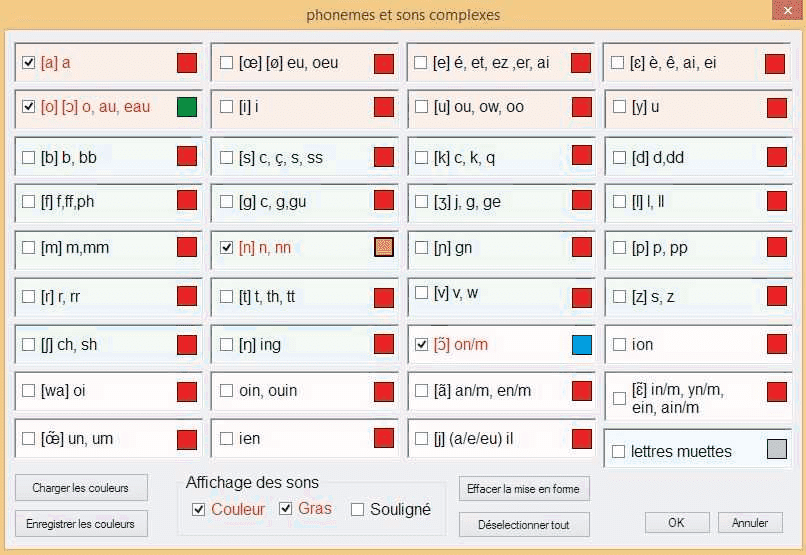The width and height of the screenshot is (806, 555).
Task: Enable the Souligné checkbox
Action: click(x=358, y=510)
